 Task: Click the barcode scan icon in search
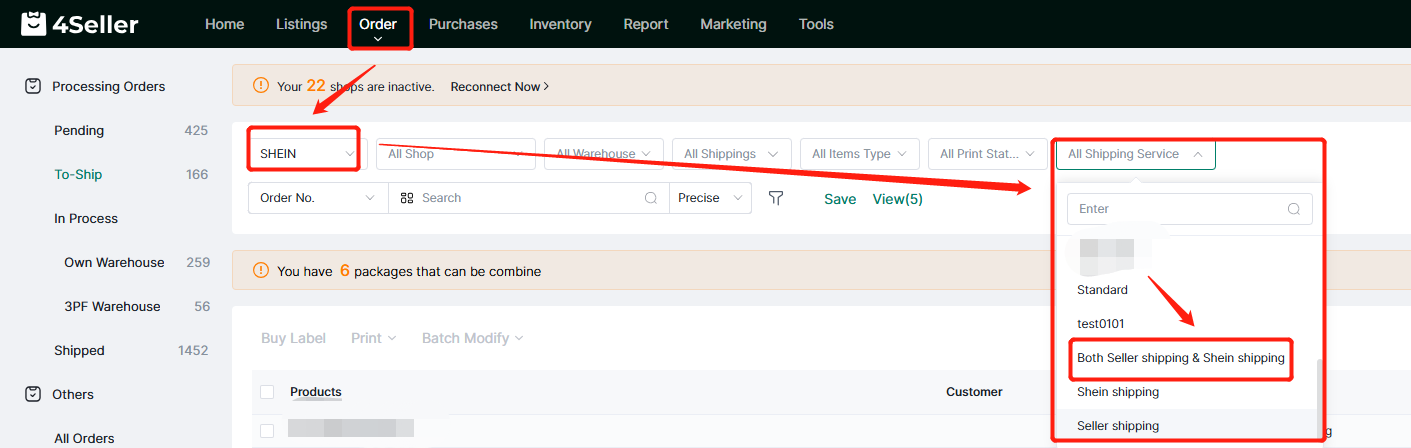point(407,198)
